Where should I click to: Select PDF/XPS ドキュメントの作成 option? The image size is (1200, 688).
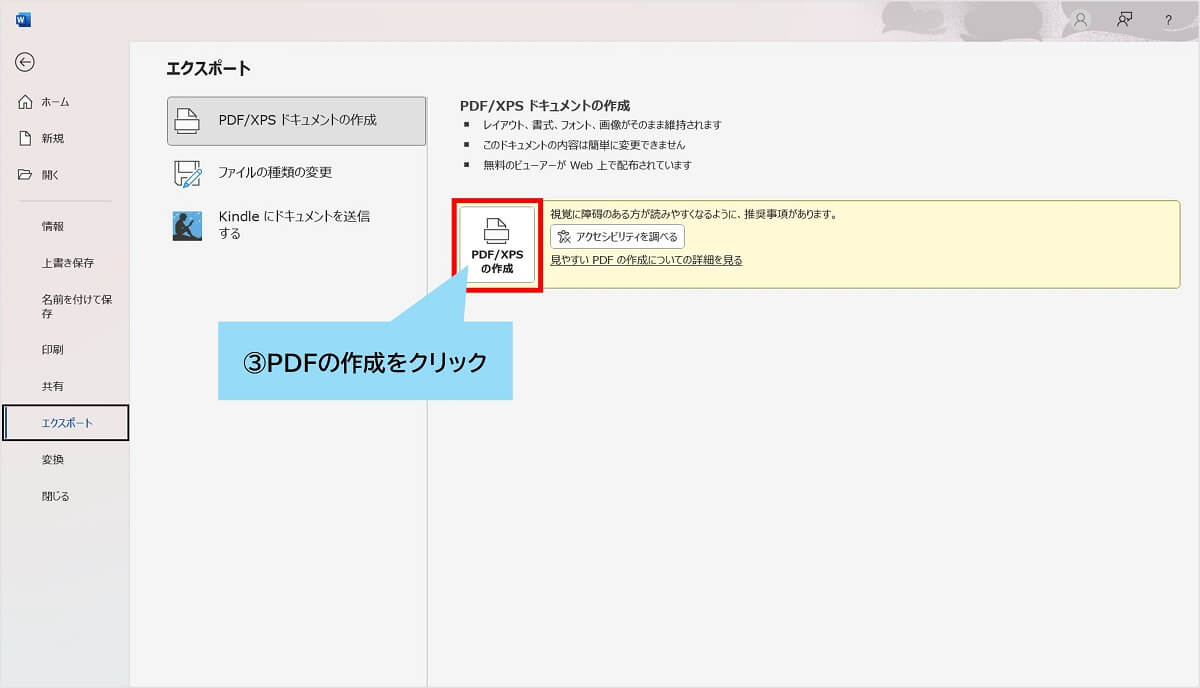(297, 121)
